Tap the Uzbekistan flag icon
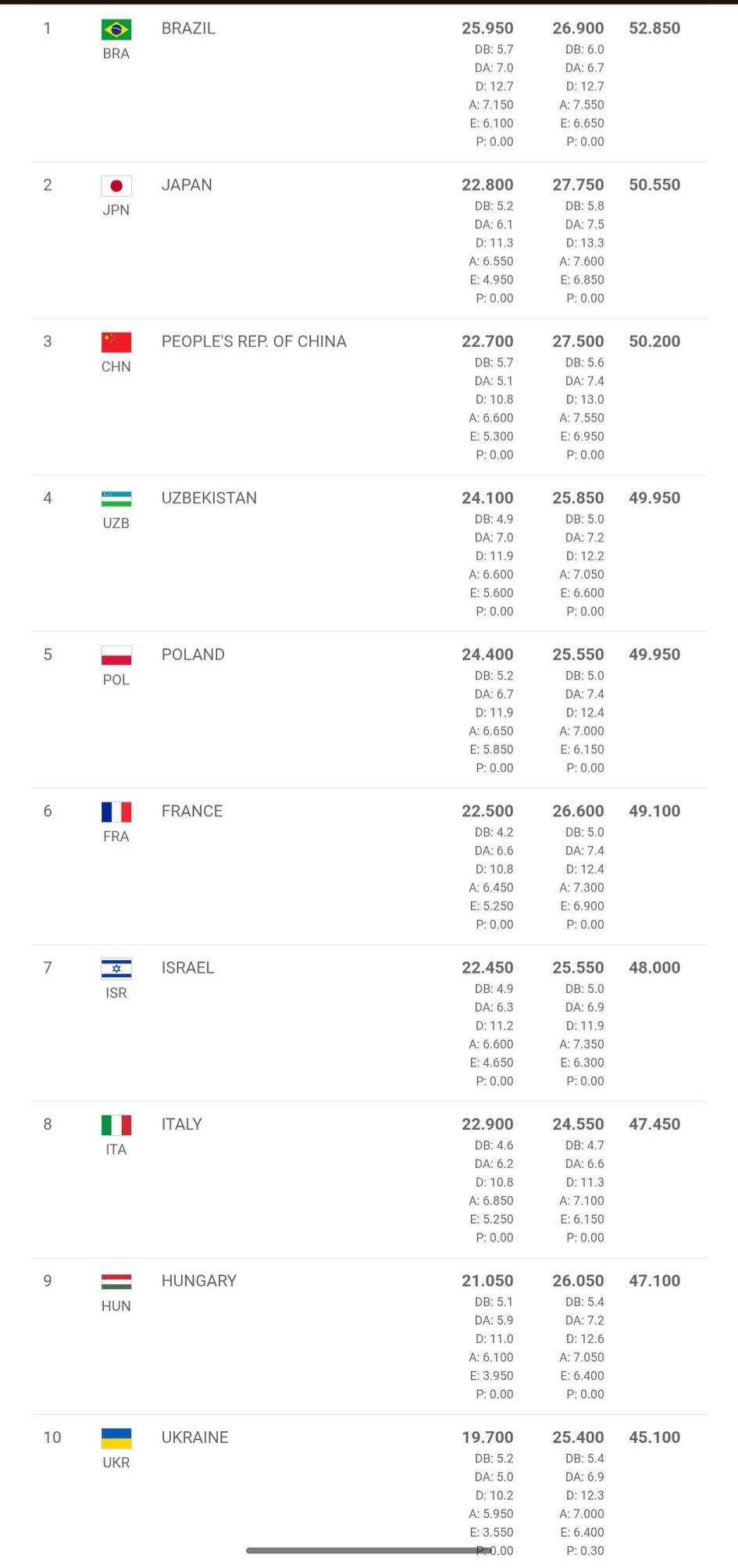This screenshot has height=1568, width=738. coord(116,498)
